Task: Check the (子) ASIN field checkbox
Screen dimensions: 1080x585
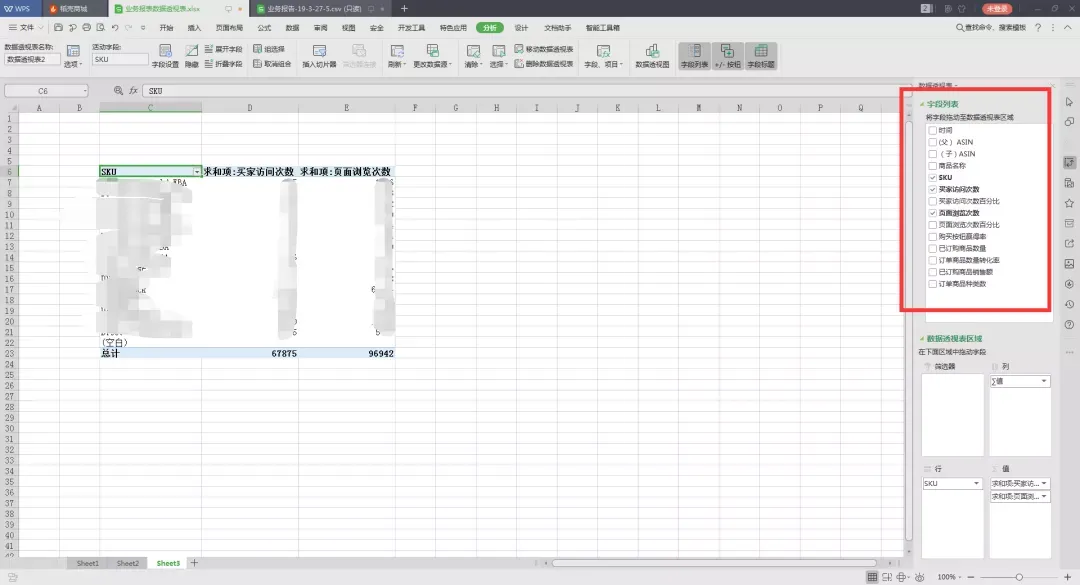Action: click(933, 154)
